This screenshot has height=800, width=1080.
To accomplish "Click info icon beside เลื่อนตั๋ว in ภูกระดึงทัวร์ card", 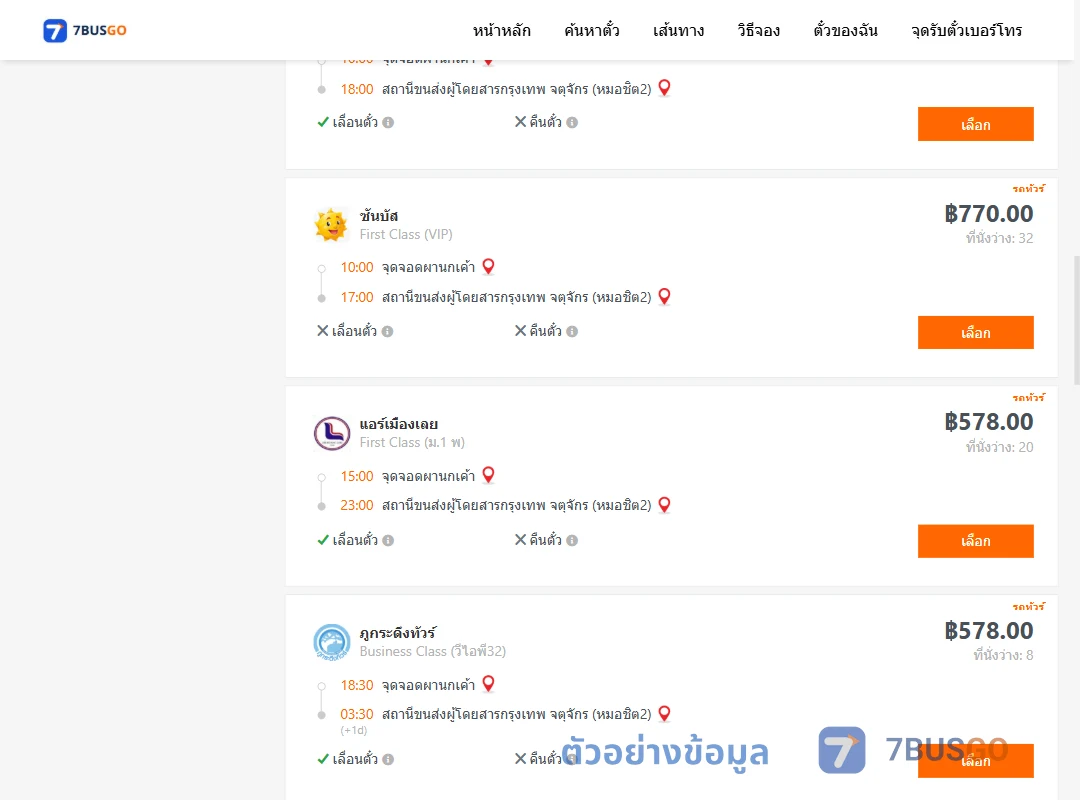I will point(388,759).
